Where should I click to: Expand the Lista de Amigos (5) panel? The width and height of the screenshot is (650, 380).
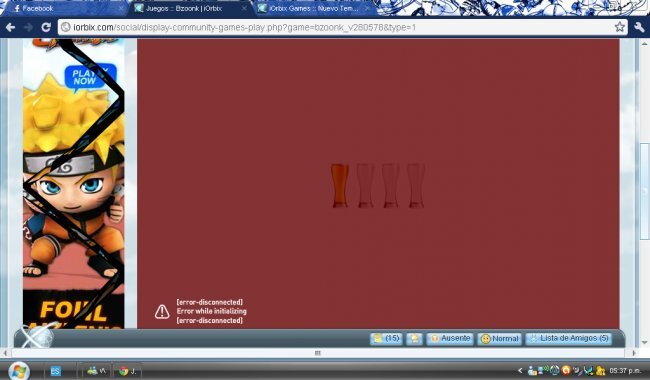tap(569, 339)
